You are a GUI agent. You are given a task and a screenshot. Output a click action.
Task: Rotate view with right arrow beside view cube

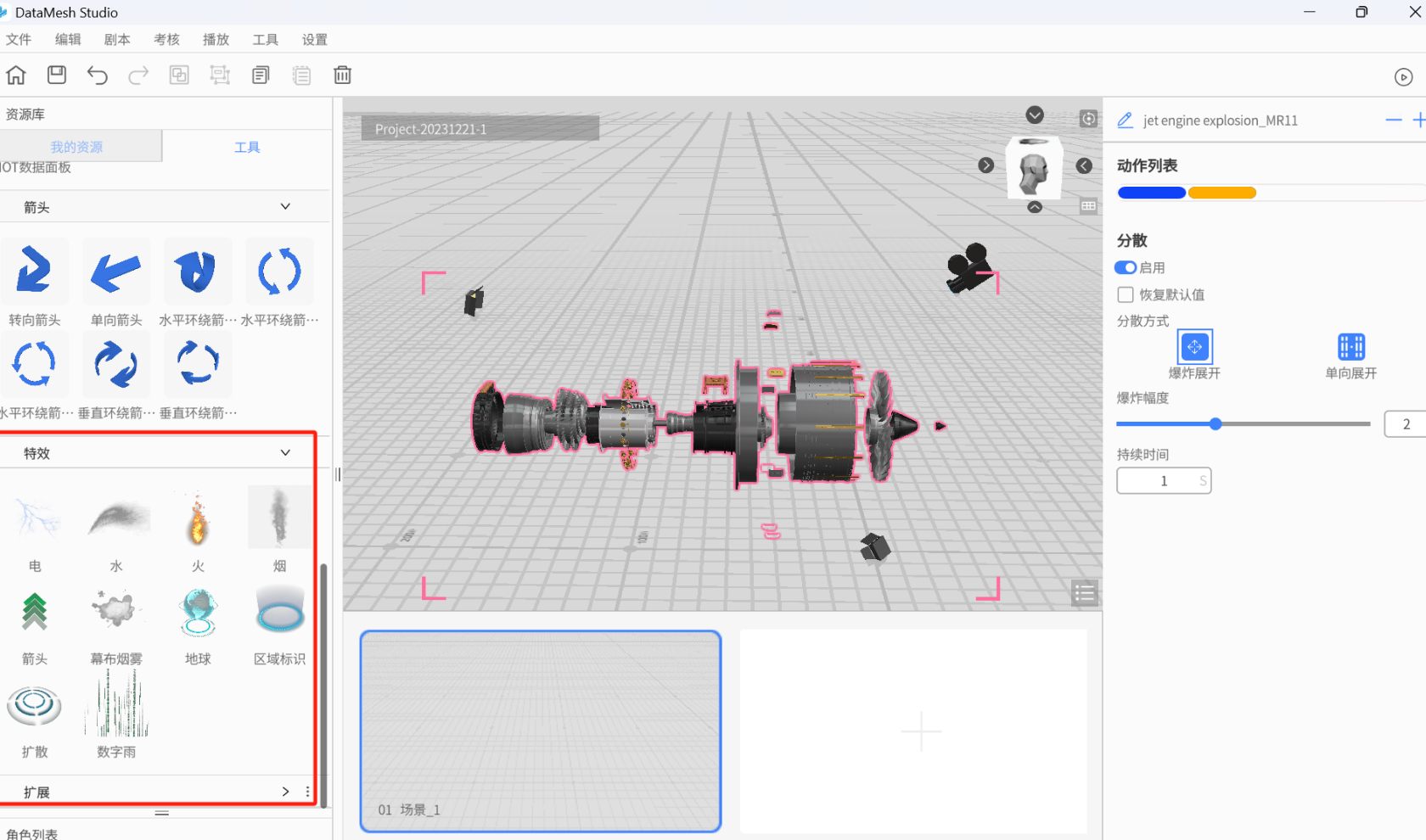[985, 165]
